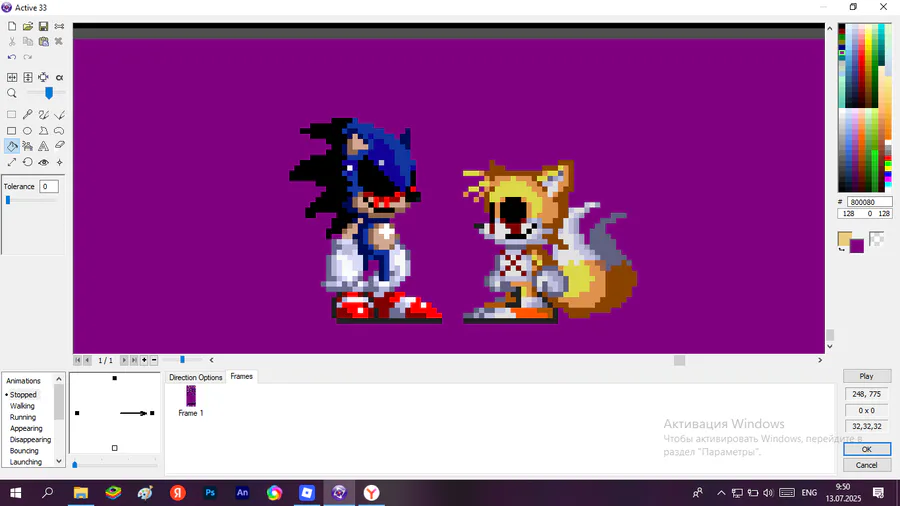Flip the image horizontally
This screenshot has height=506, width=900.
tap(11, 77)
